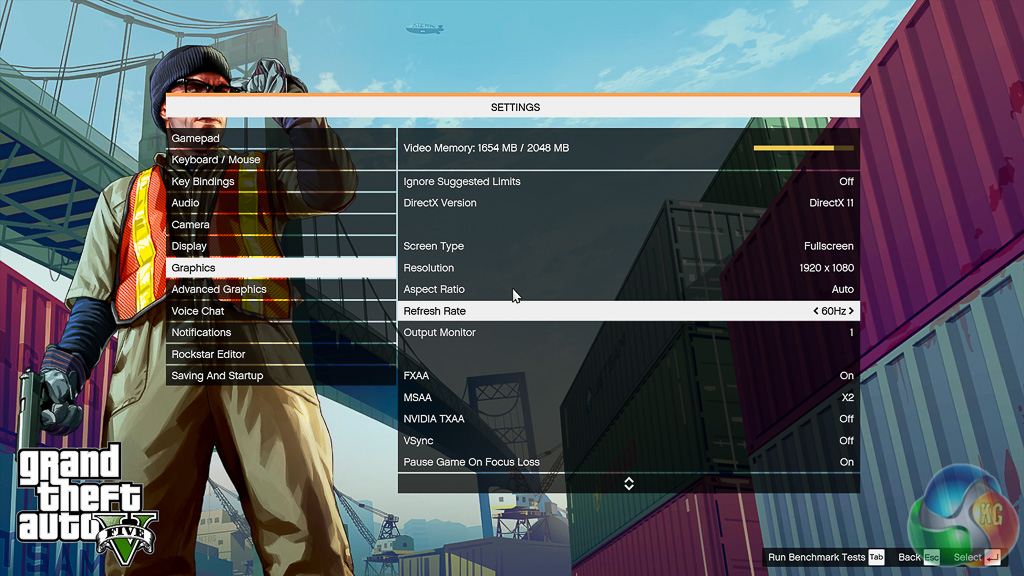Select the Refresh Rate row
This screenshot has width=1024, height=576.
point(628,311)
